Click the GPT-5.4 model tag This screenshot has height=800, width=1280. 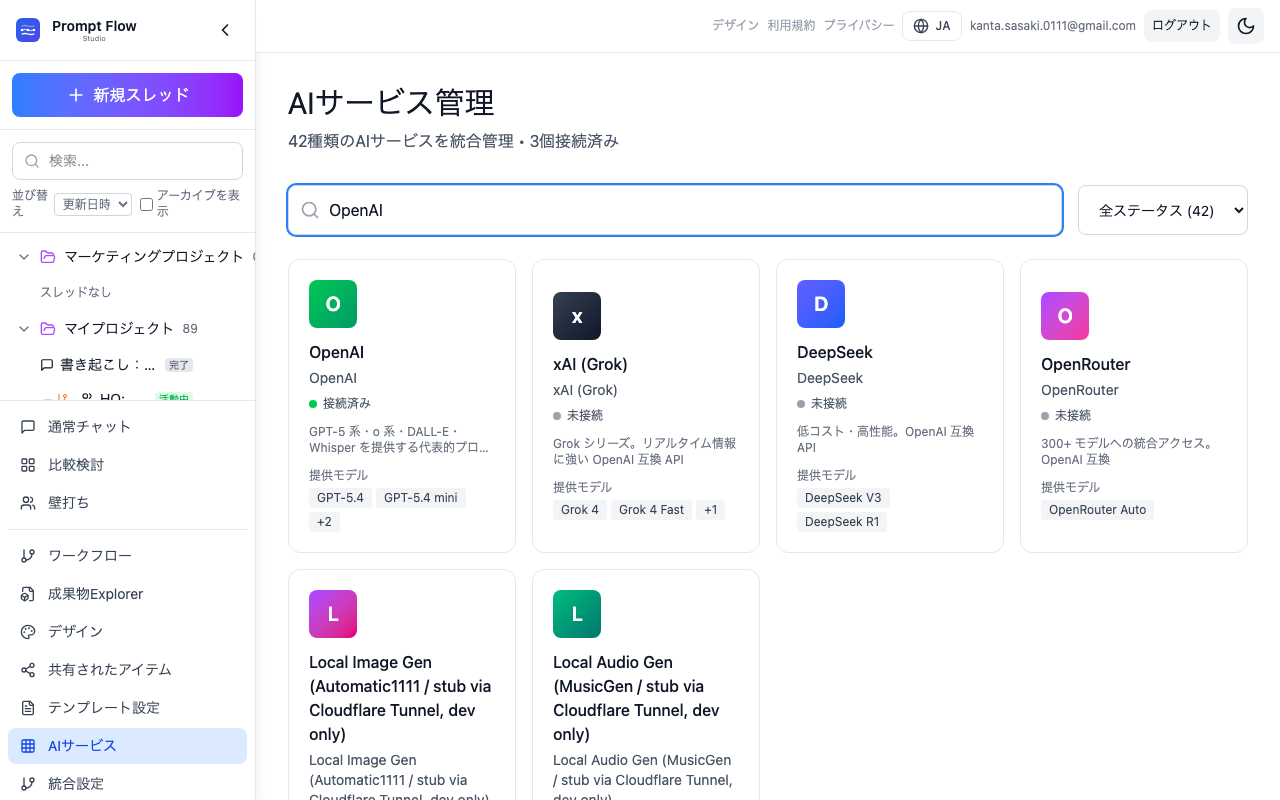[x=340, y=497]
